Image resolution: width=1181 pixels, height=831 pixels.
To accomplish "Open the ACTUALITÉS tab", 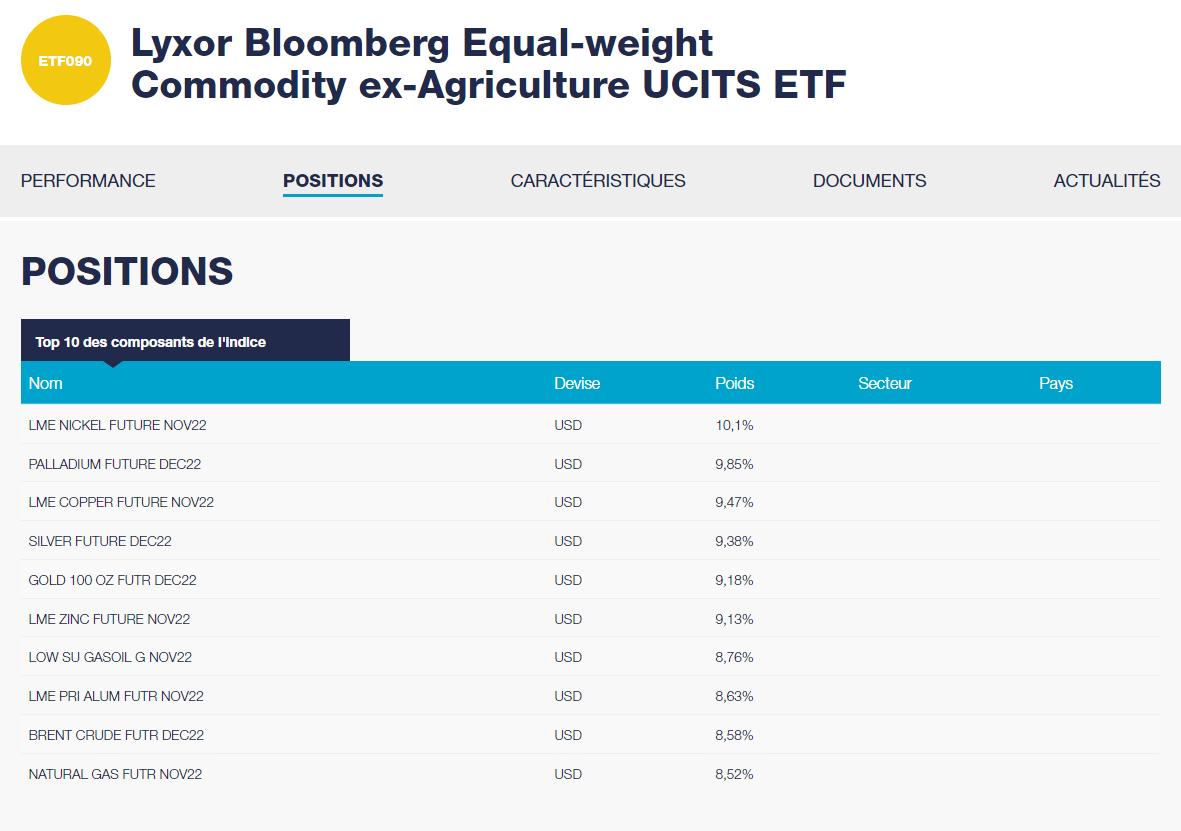I will [1106, 181].
